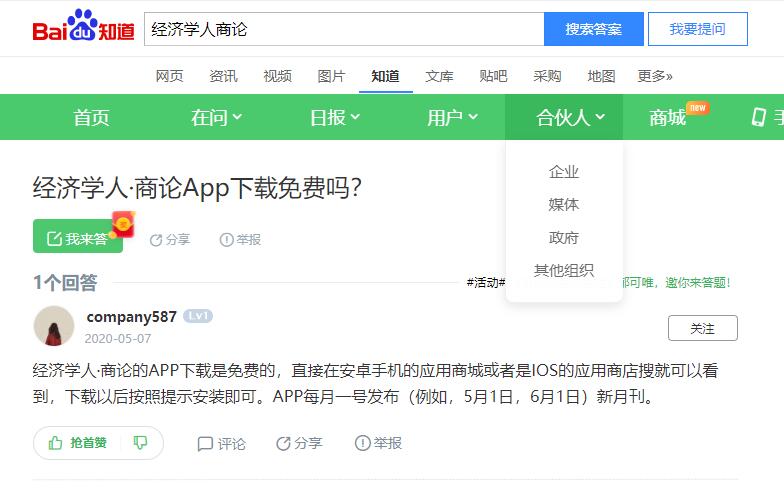Click the 搜索答案 button
This screenshot has width=784, height=503.
coord(593,29)
